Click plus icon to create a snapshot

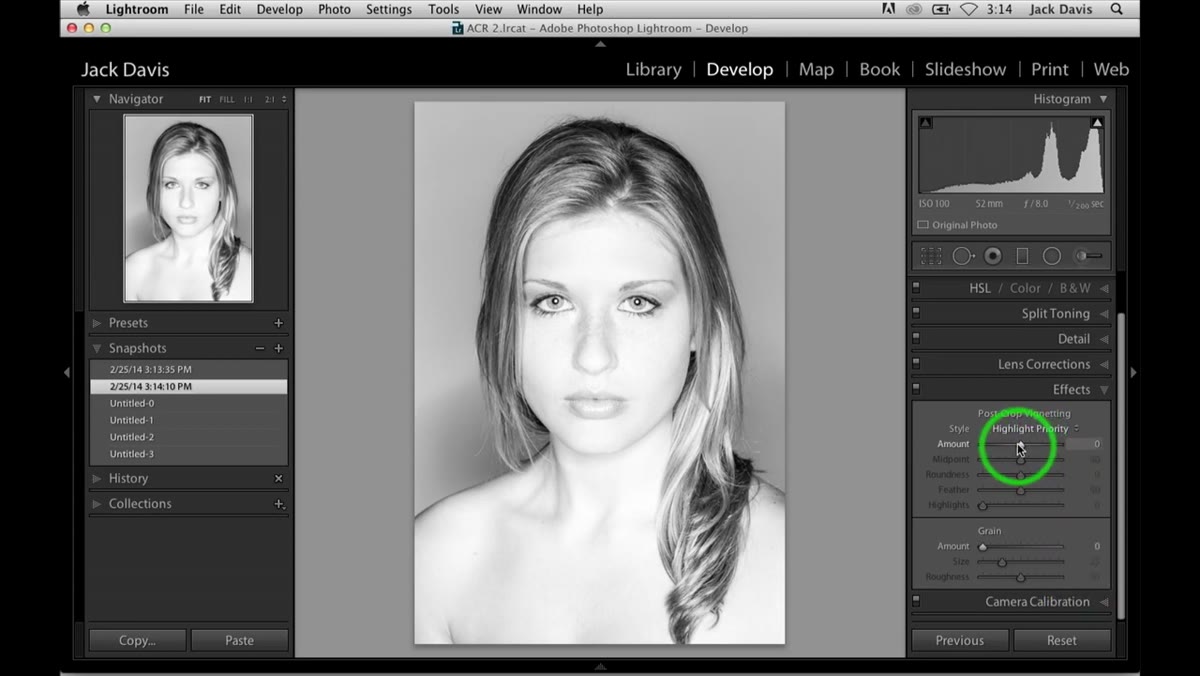(x=279, y=348)
